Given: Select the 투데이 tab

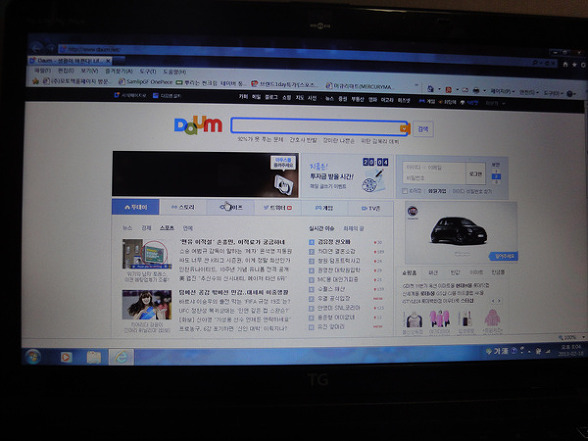Looking at the screenshot, I should (136, 207).
